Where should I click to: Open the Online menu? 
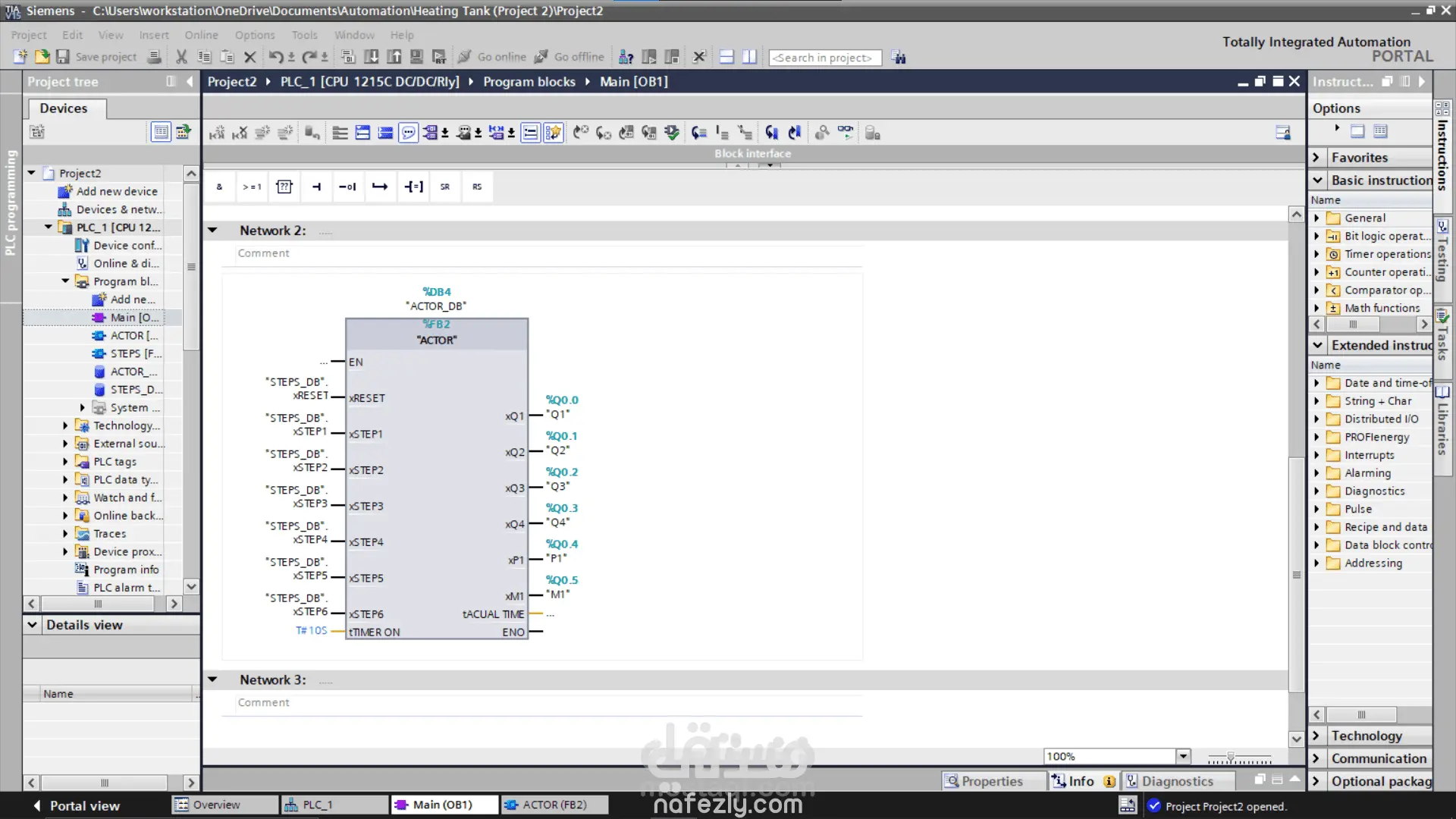[201, 35]
